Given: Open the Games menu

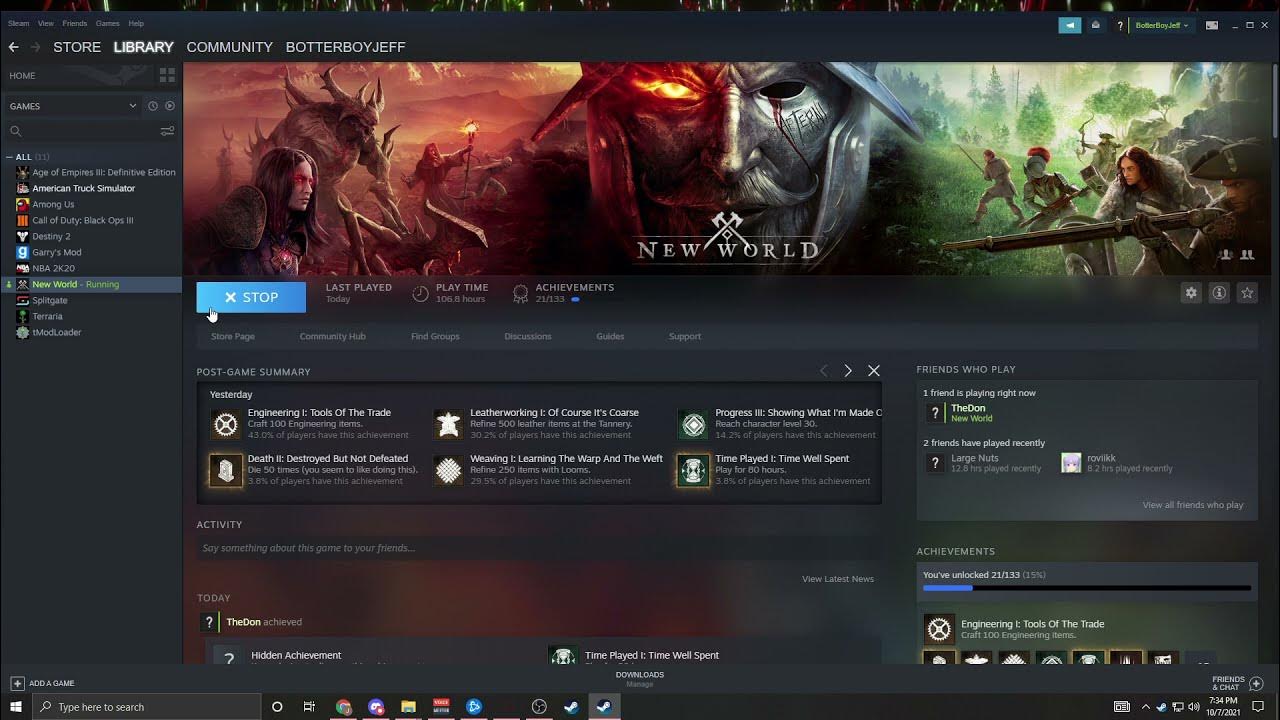Looking at the screenshot, I should pyautogui.click(x=108, y=23).
